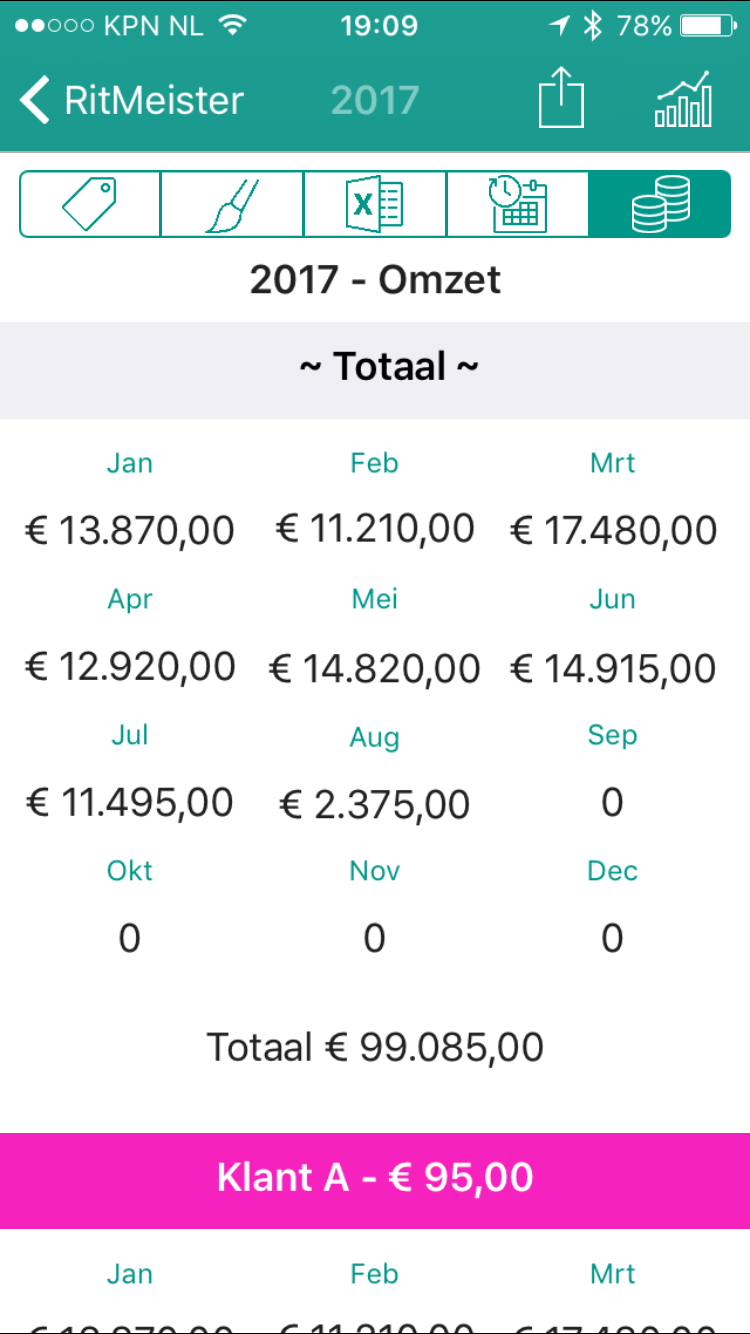Open the bar chart statistics icon

(684, 100)
